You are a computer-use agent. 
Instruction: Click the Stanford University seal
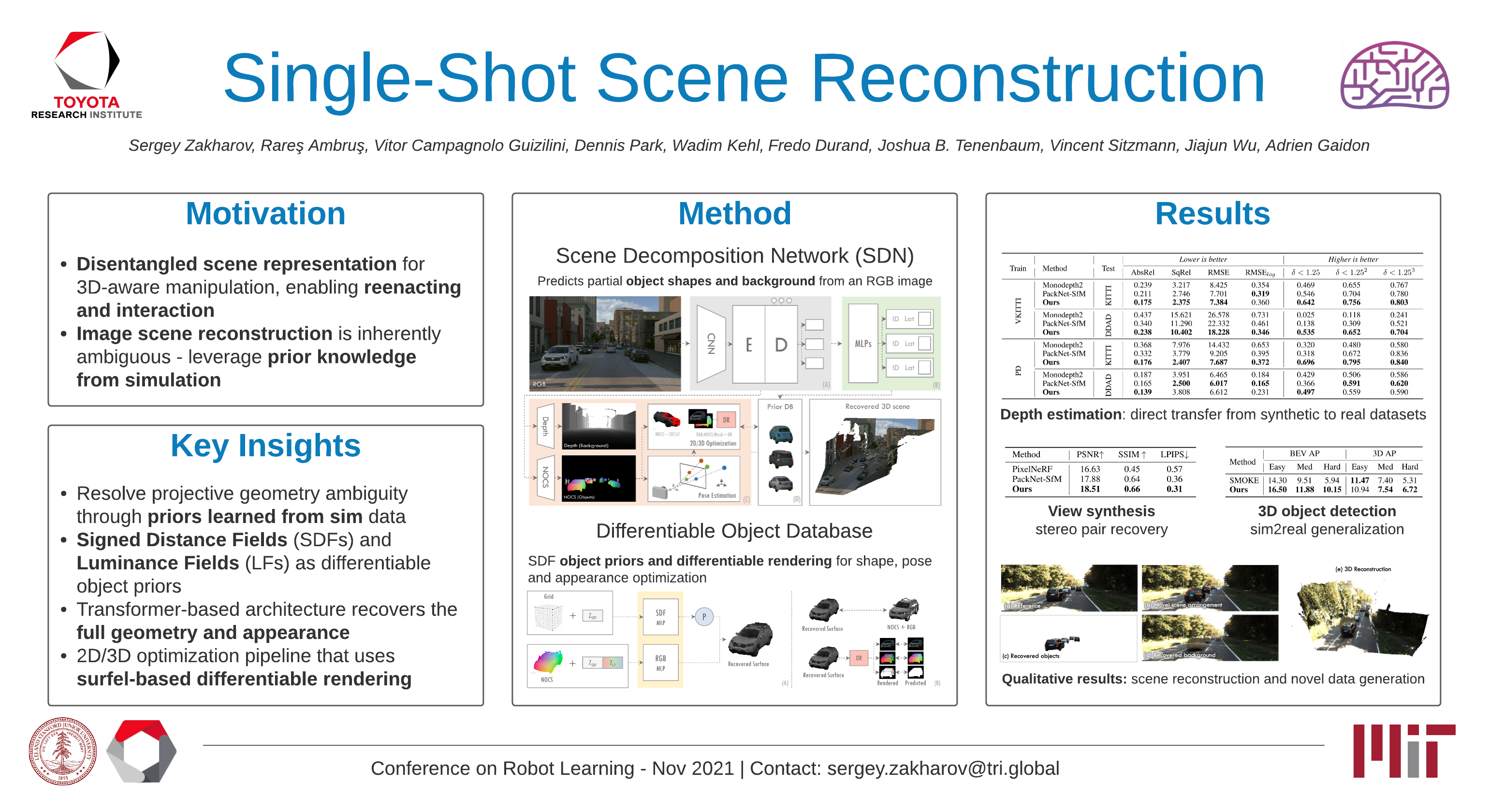click(x=62, y=751)
